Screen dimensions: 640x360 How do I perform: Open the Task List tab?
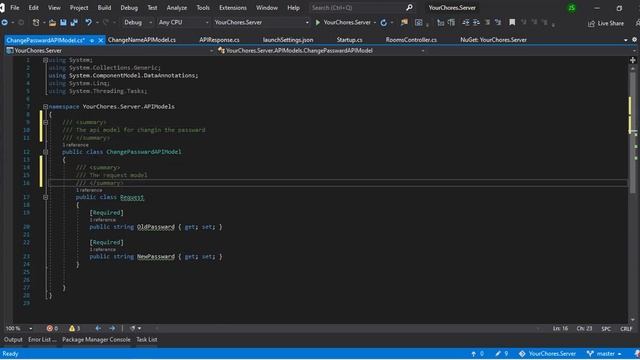click(x=147, y=340)
